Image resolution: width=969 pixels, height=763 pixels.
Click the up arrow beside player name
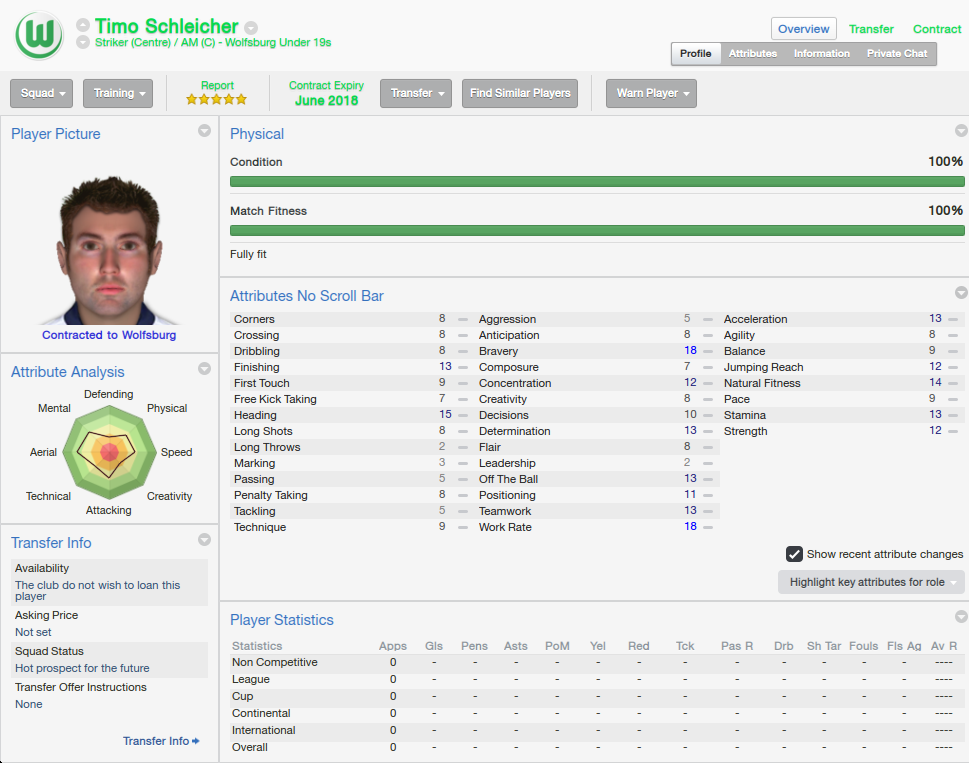tap(82, 25)
